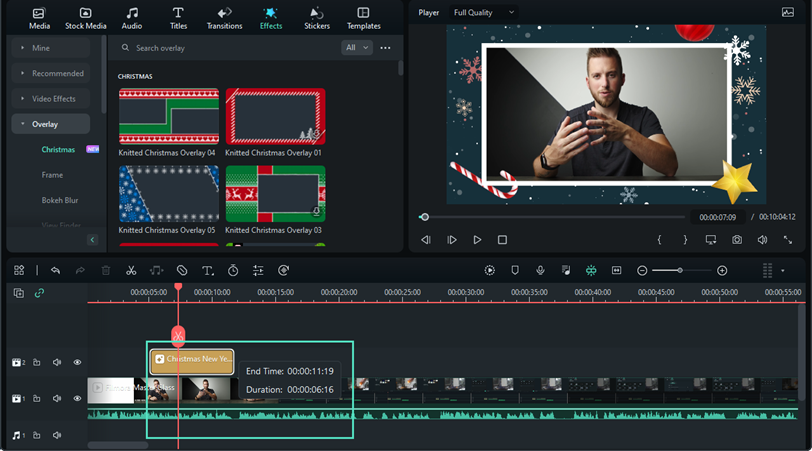The height and width of the screenshot is (451, 812).
Task: Open the timeline color match tool
Action: 283,270
